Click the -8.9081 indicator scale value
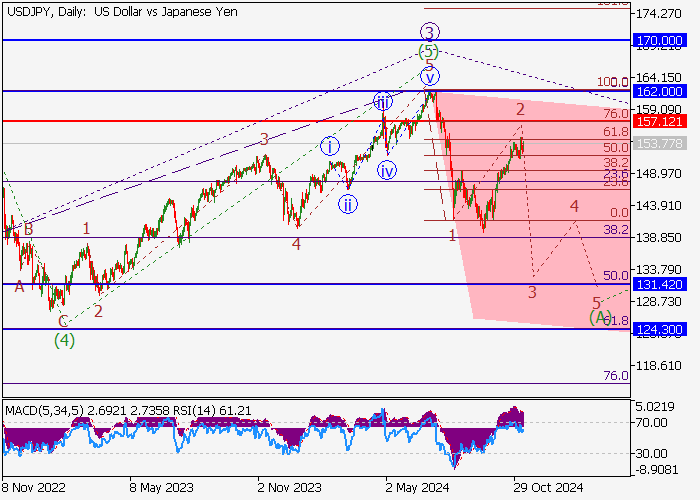The height and width of the screenshot is (500, 700). click(x=657, y=470)
